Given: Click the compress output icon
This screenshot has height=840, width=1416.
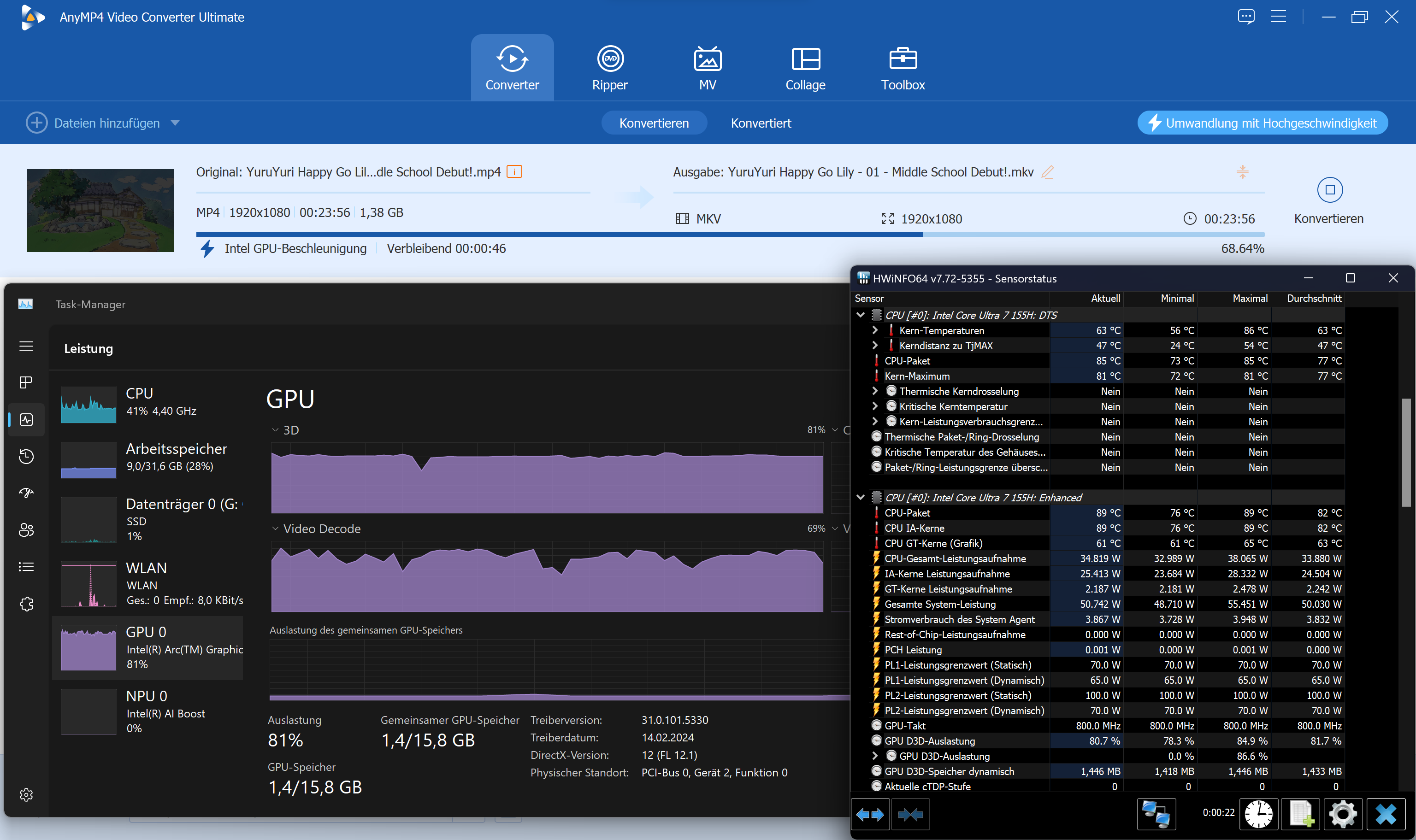Looking at the screenshot, I should pos(1242,171).
